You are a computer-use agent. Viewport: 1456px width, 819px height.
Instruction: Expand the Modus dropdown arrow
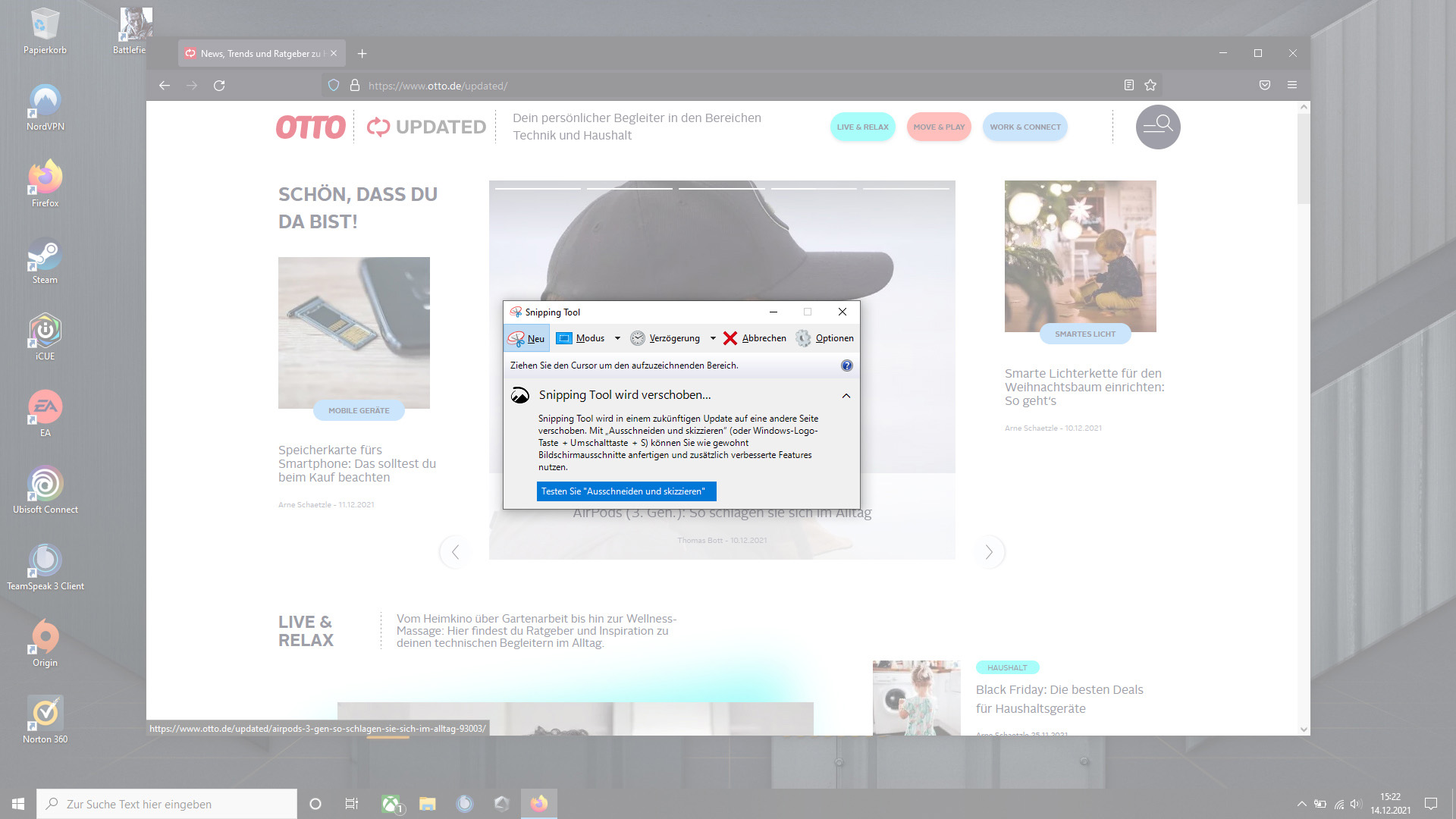[x=617, y=338]
